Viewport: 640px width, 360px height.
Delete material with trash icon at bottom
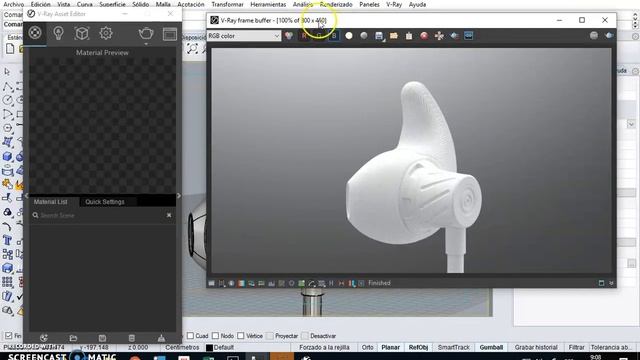131,338
